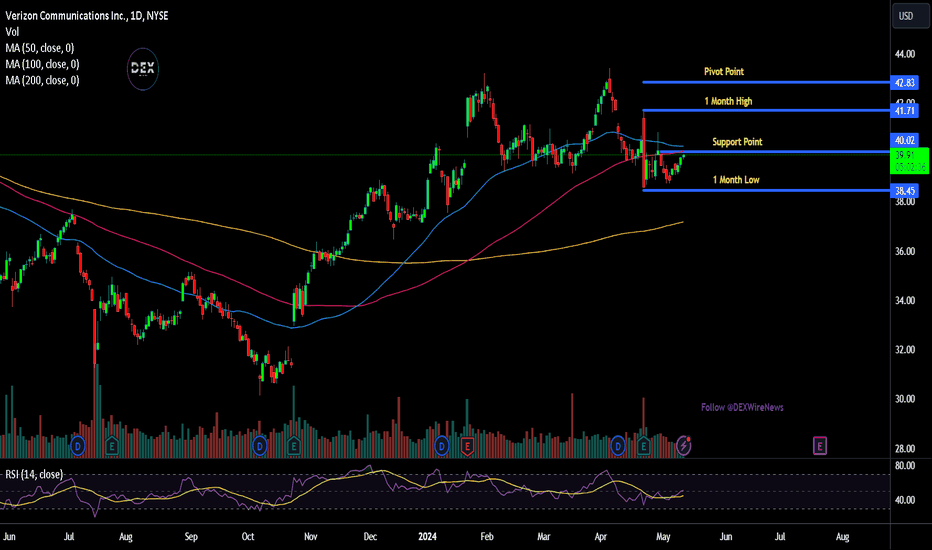Click the lightning bolt latest-news icon
This screenshot has width=932, height=550.
point(684,445)
